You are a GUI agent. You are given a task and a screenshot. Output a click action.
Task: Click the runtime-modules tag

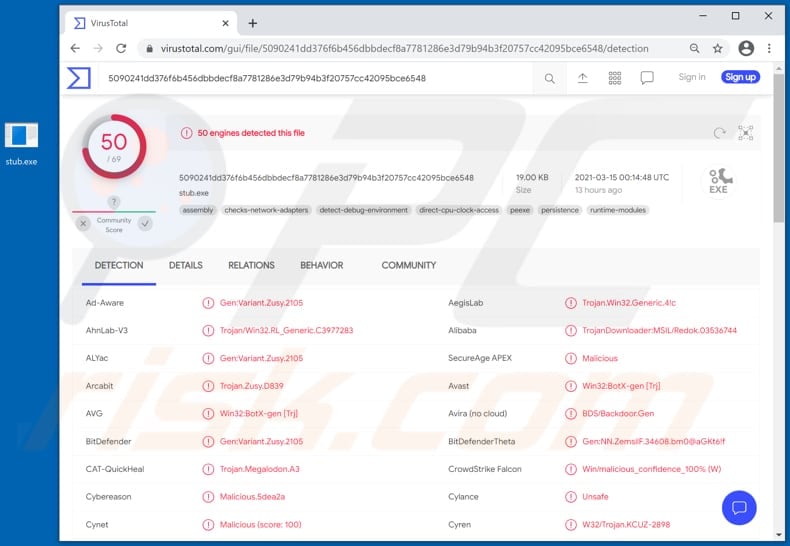(x=618, y=210)
